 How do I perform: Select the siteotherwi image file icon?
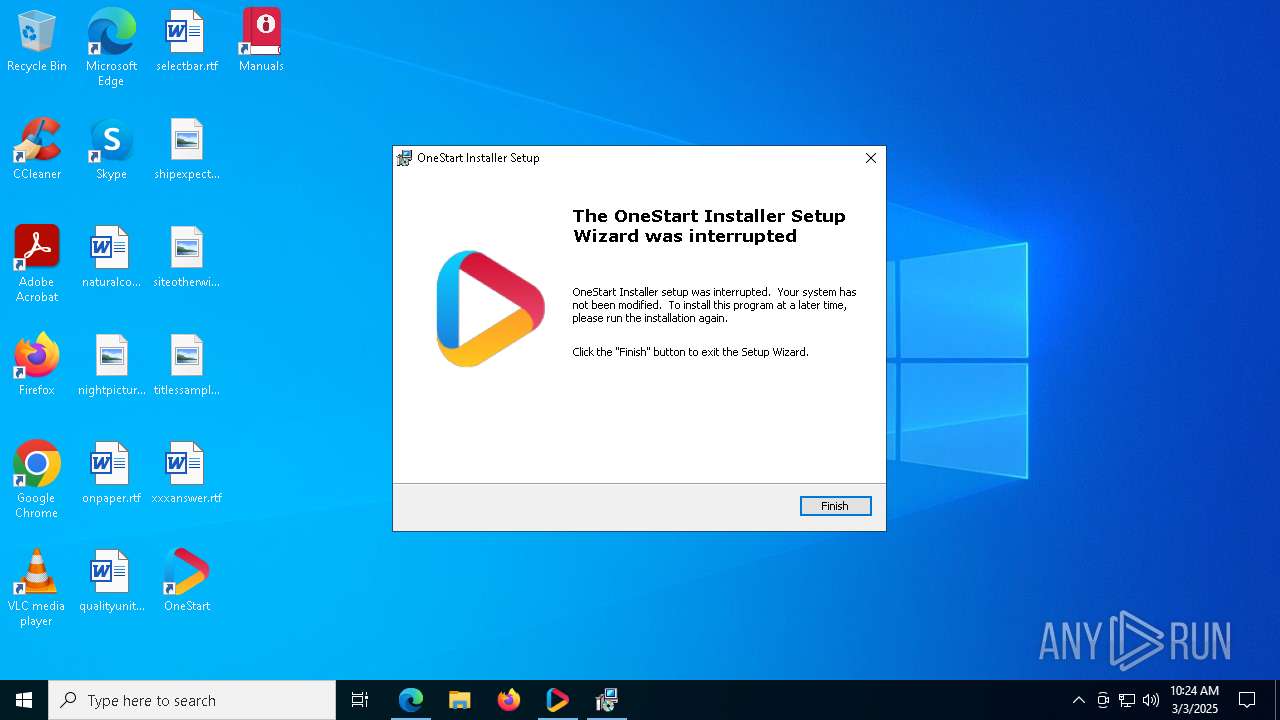coord(186,257)
